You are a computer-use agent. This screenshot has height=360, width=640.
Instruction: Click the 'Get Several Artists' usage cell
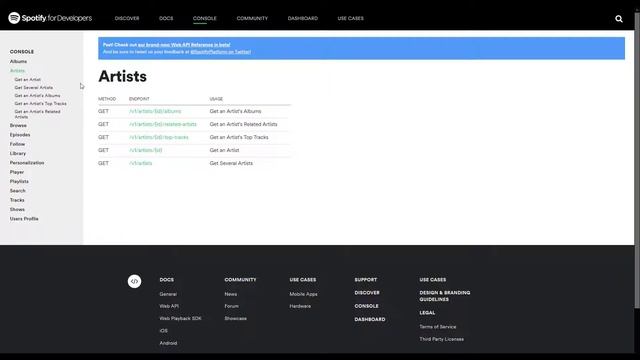click(231, 163)
